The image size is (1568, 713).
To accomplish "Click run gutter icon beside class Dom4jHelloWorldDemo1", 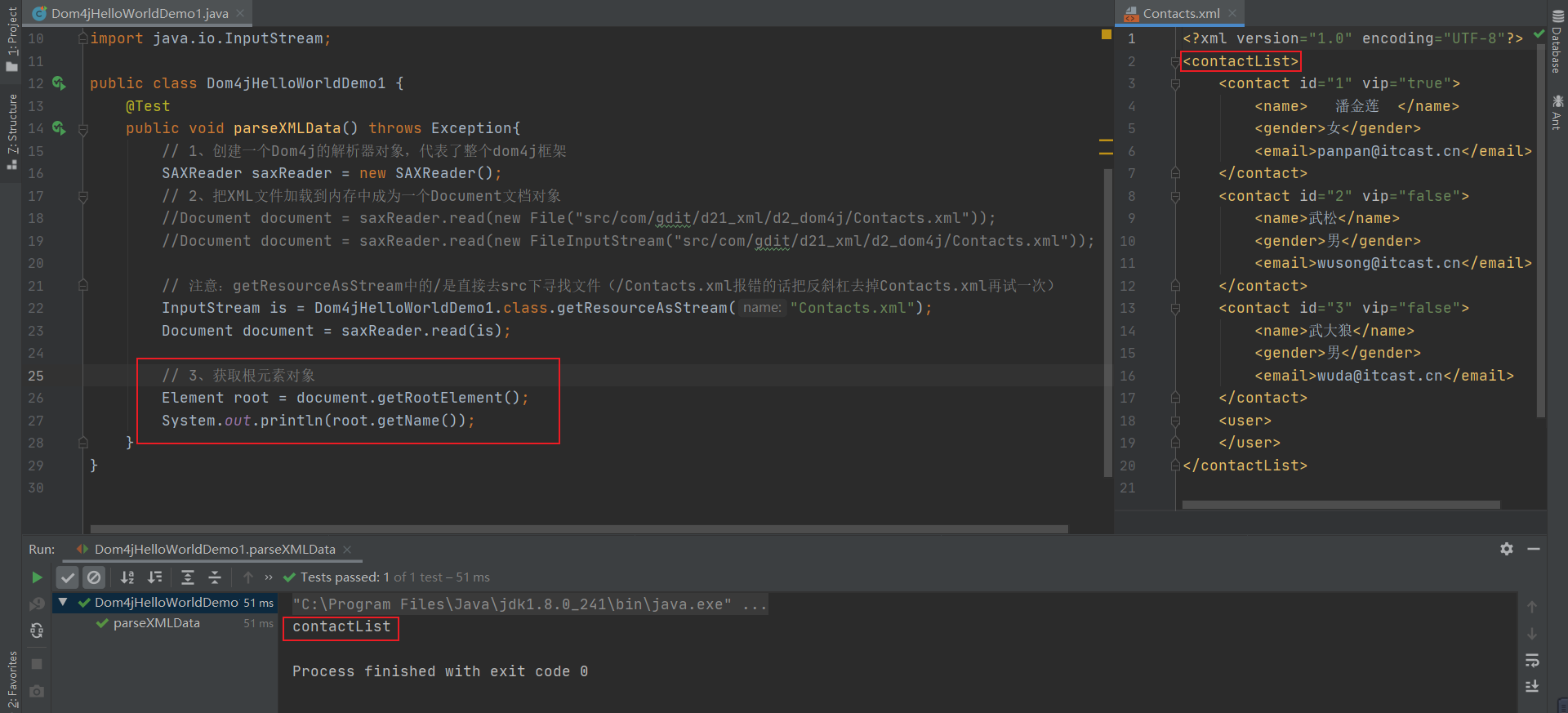I will click(59, 83).
